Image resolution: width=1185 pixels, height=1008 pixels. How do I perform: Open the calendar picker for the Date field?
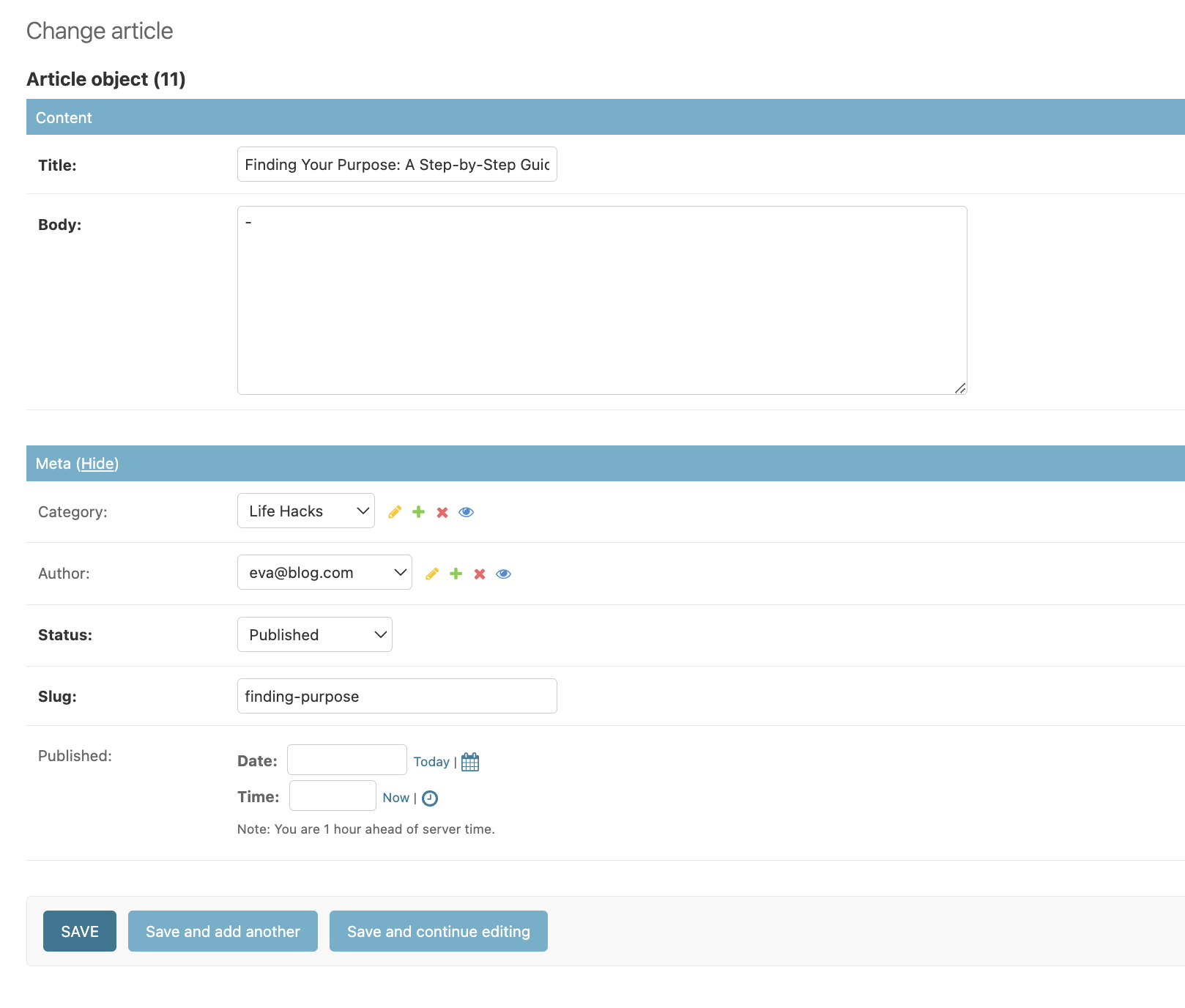(470, 762)
